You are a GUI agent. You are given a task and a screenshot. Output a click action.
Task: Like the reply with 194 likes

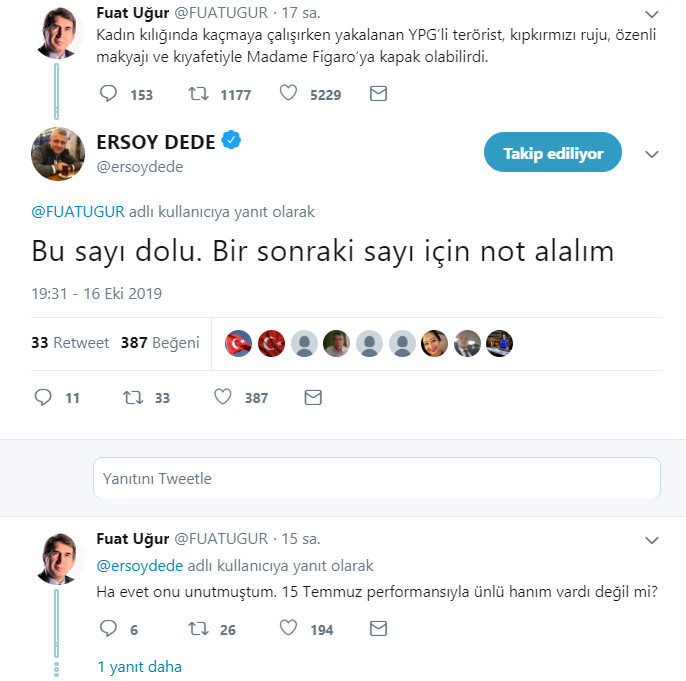pos(288,629)
